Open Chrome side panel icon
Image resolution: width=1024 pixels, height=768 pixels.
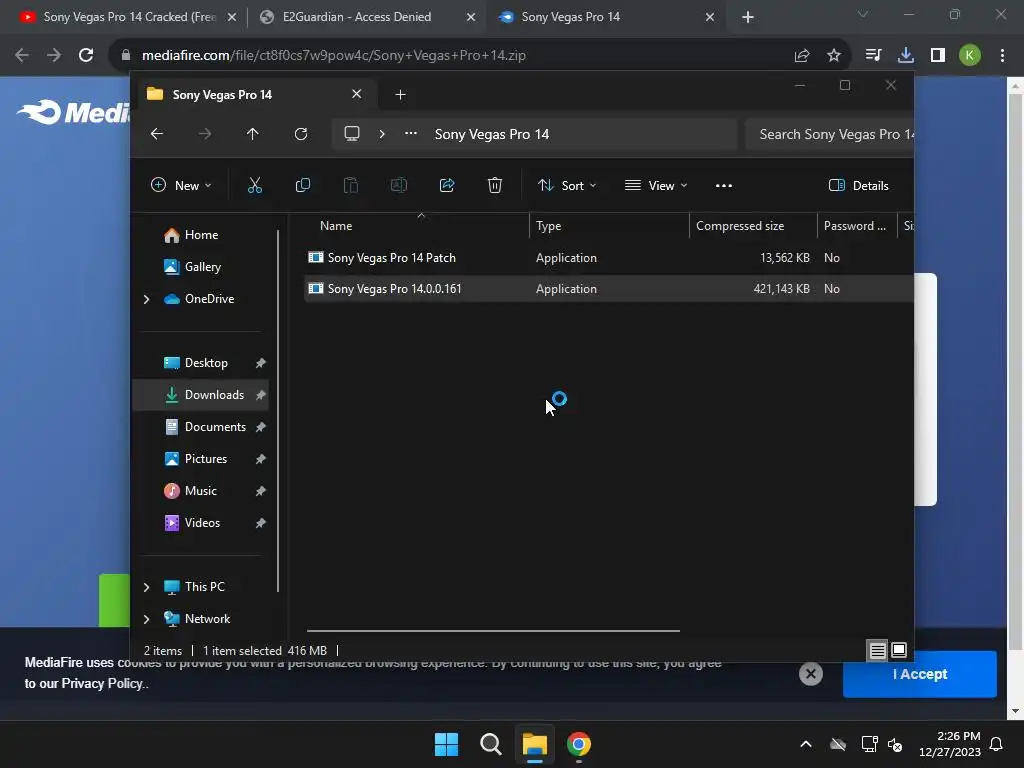pyautogui.click(x=938, y=56)
